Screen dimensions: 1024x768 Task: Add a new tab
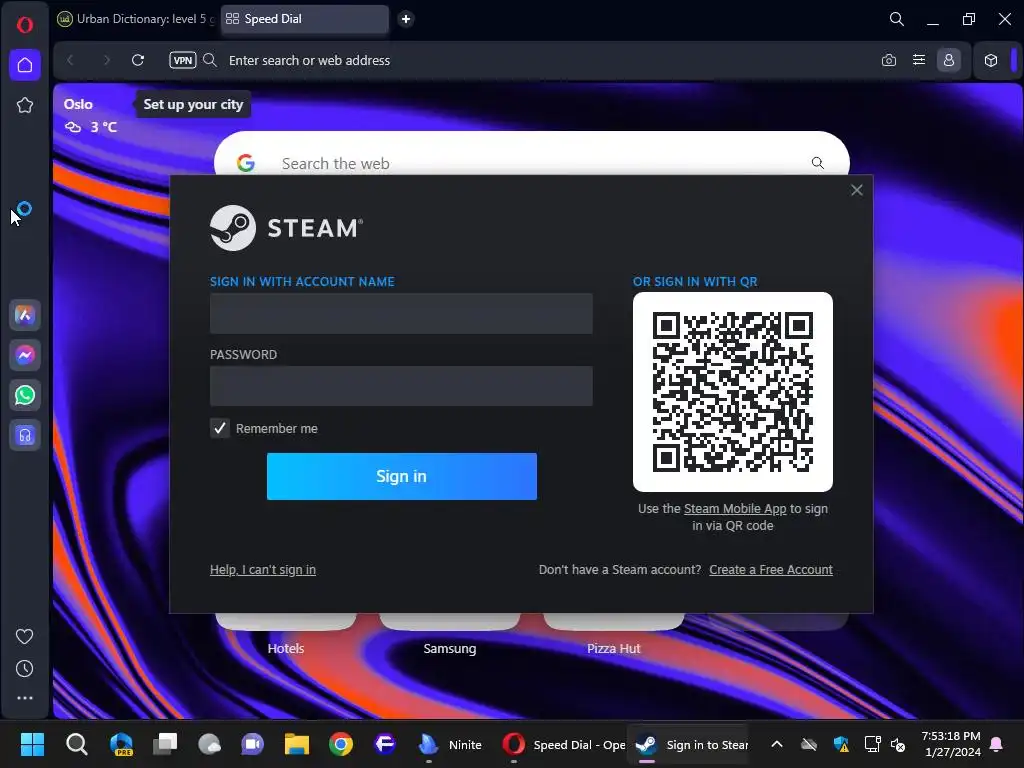406,19
